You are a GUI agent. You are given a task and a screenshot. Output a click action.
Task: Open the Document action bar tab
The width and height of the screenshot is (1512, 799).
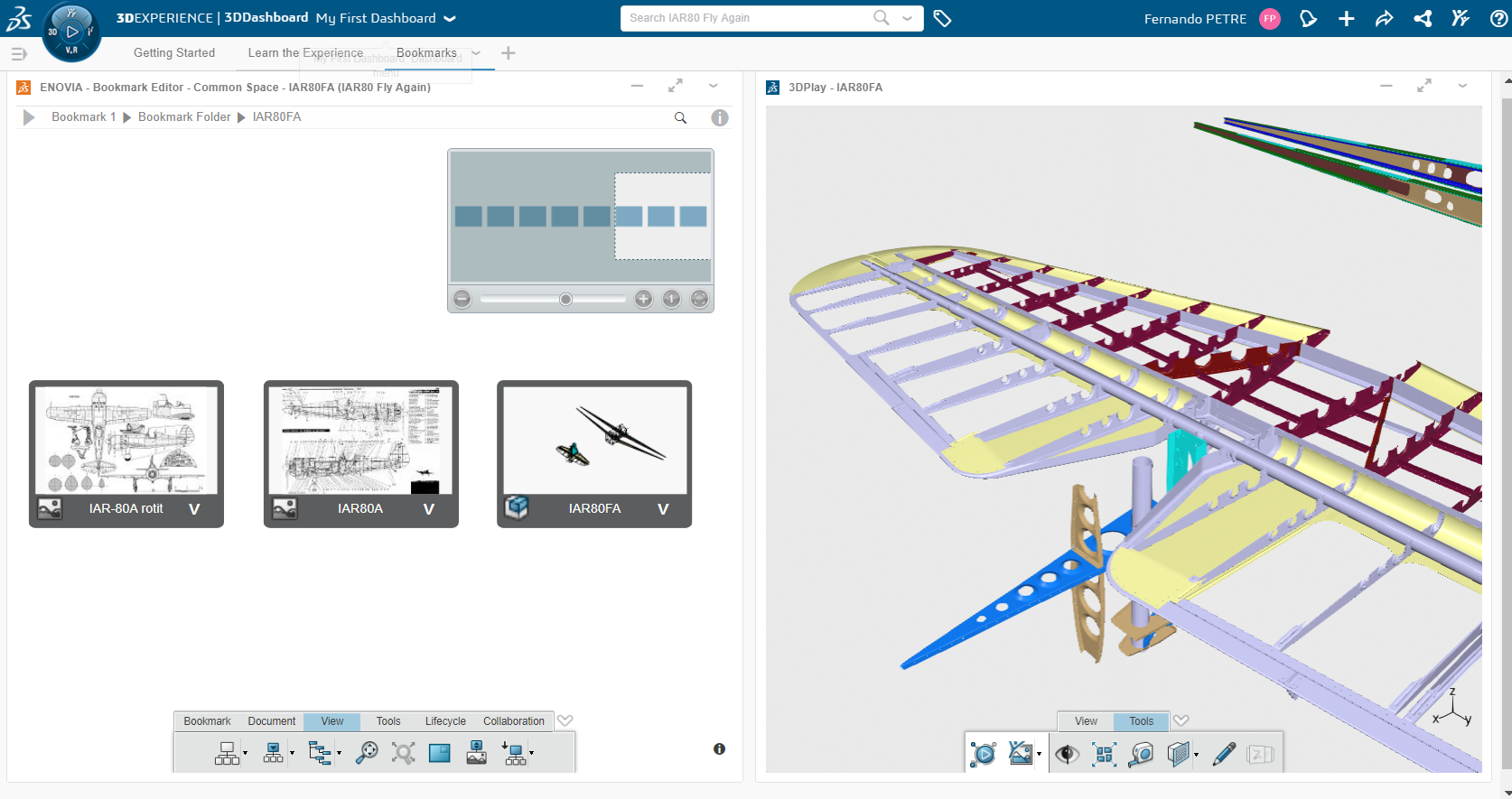coord(271,721)
